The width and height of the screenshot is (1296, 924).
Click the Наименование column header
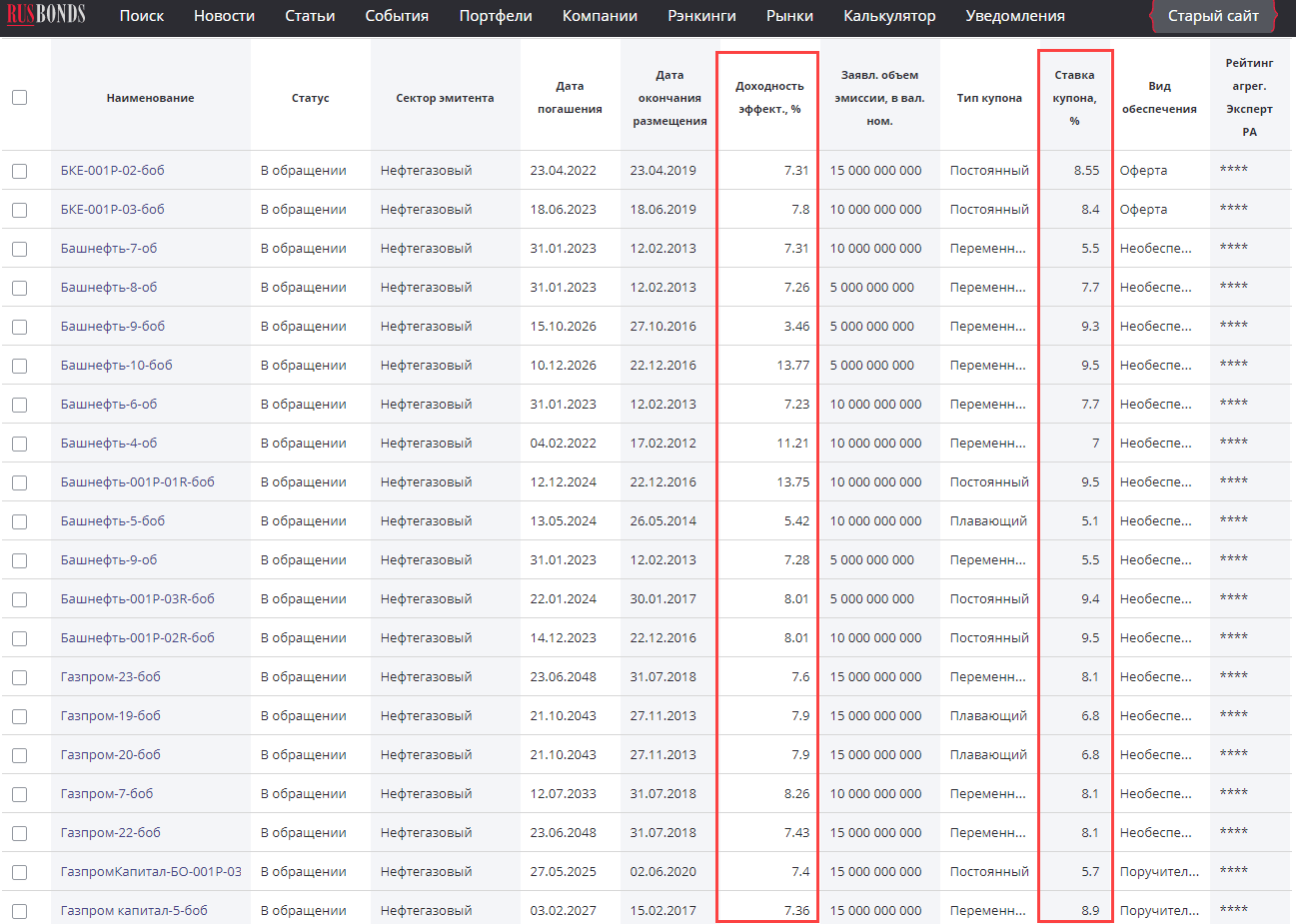(x=150, y=98)
